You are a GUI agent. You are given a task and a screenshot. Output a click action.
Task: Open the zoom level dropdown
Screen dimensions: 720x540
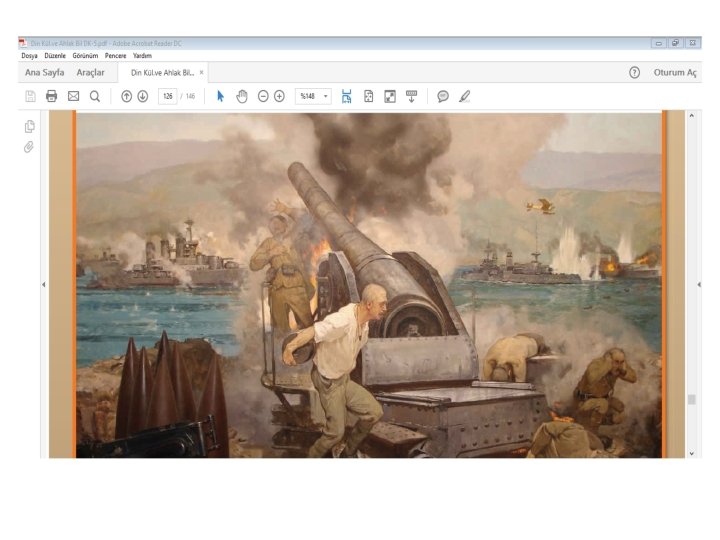point(326,96)
